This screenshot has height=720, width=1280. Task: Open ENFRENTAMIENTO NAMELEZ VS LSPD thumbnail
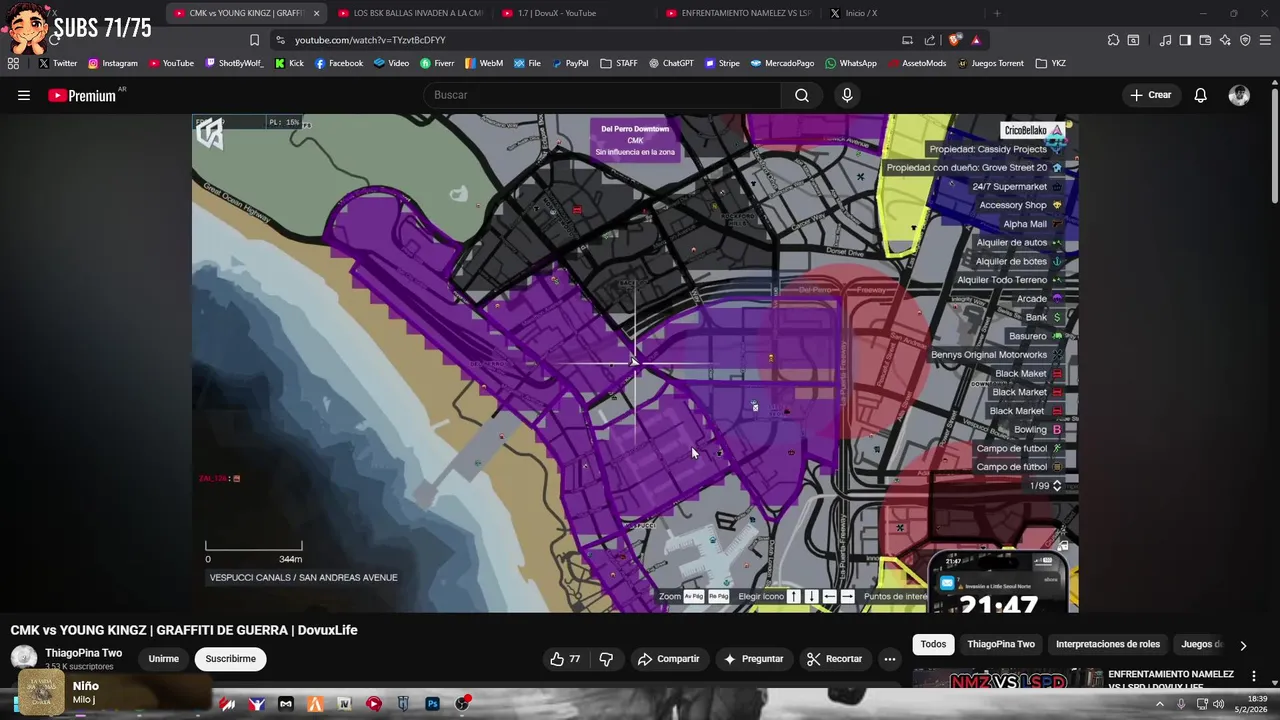(x=1007, y=679)
